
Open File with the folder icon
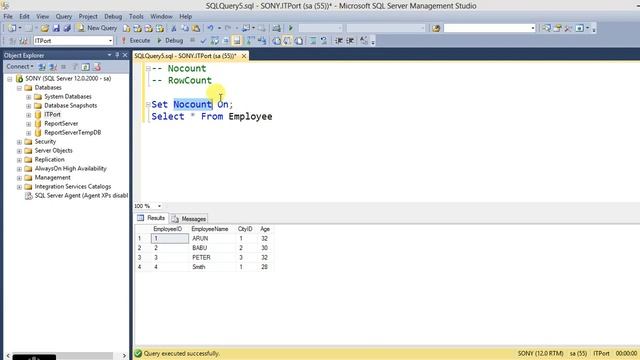44,28
